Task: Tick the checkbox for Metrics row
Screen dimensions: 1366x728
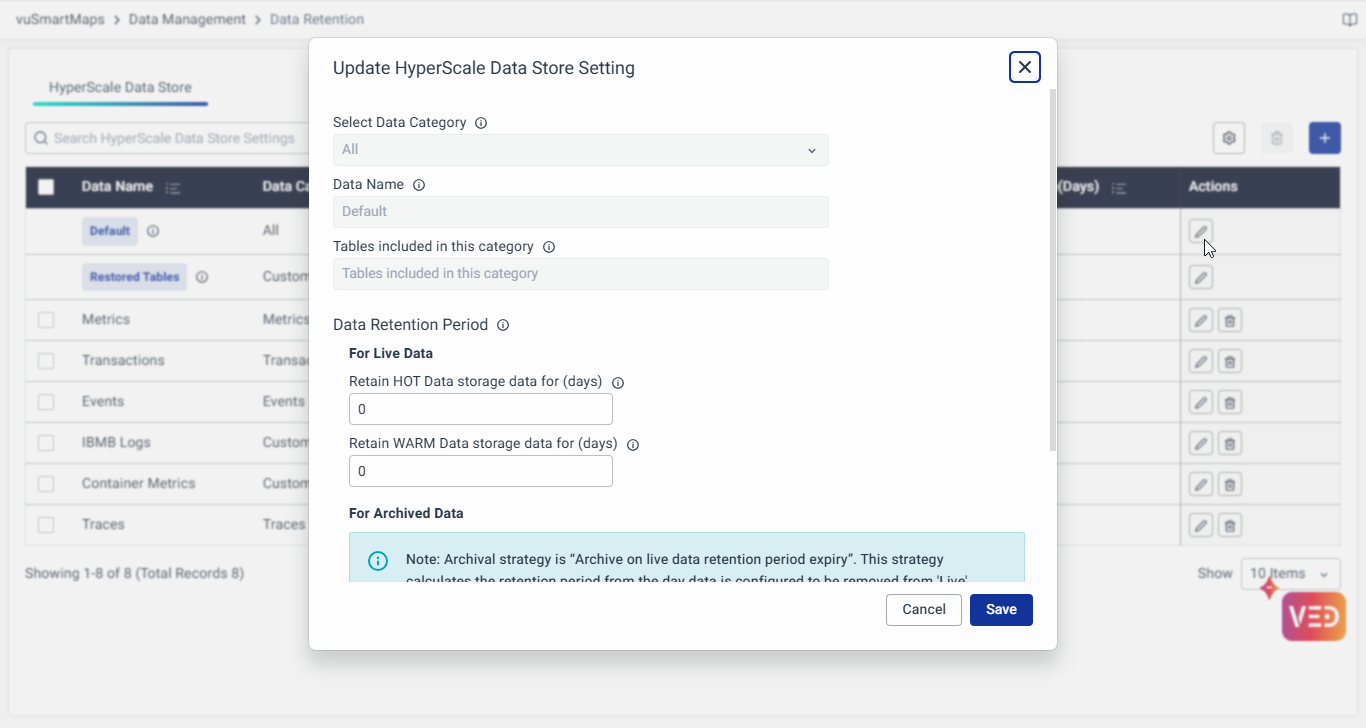Action: [x=46, y=320]
